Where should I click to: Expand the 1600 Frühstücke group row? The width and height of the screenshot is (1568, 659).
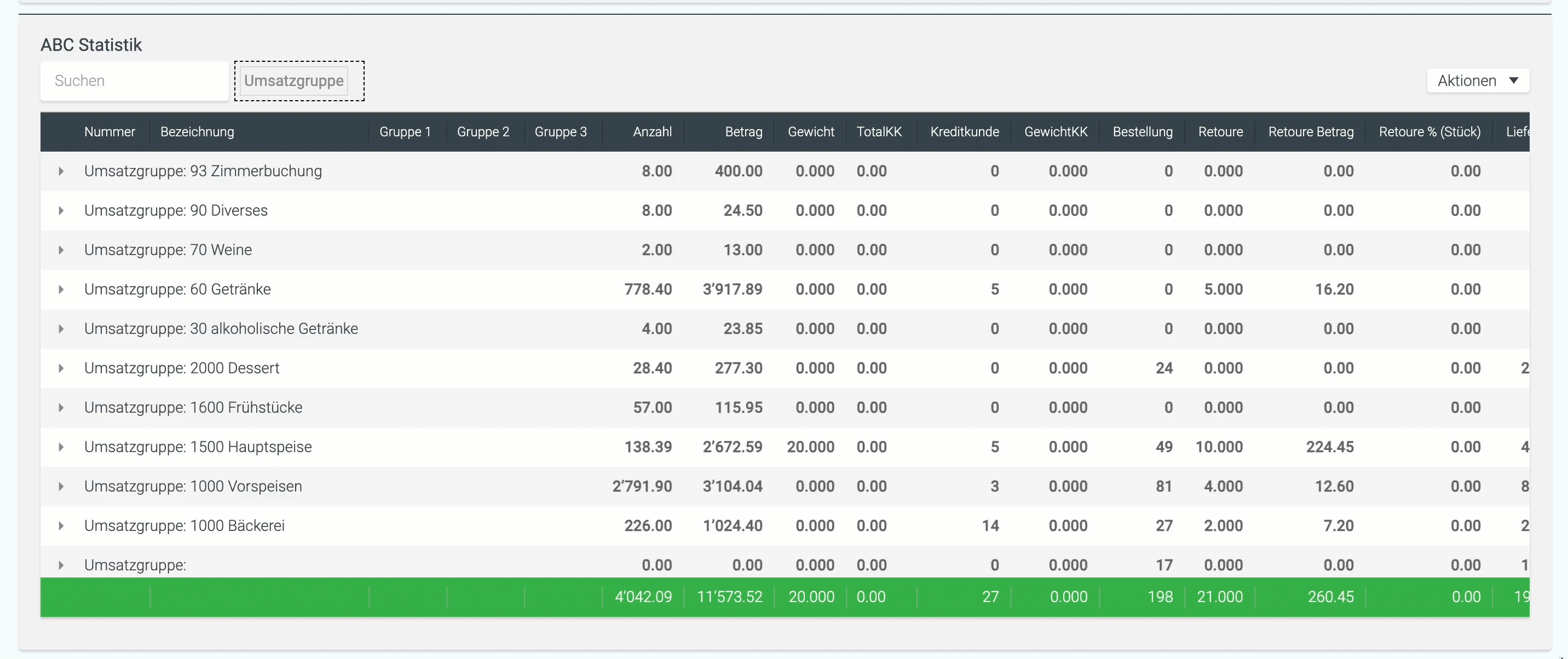[61, 408]
